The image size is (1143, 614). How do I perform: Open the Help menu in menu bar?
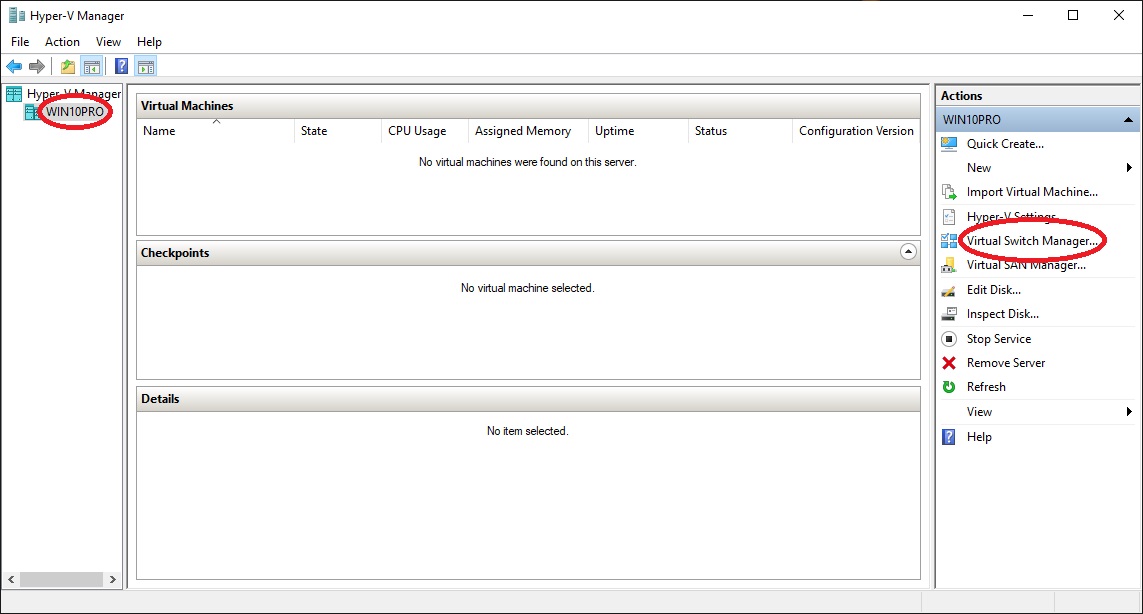coord(149,42)
